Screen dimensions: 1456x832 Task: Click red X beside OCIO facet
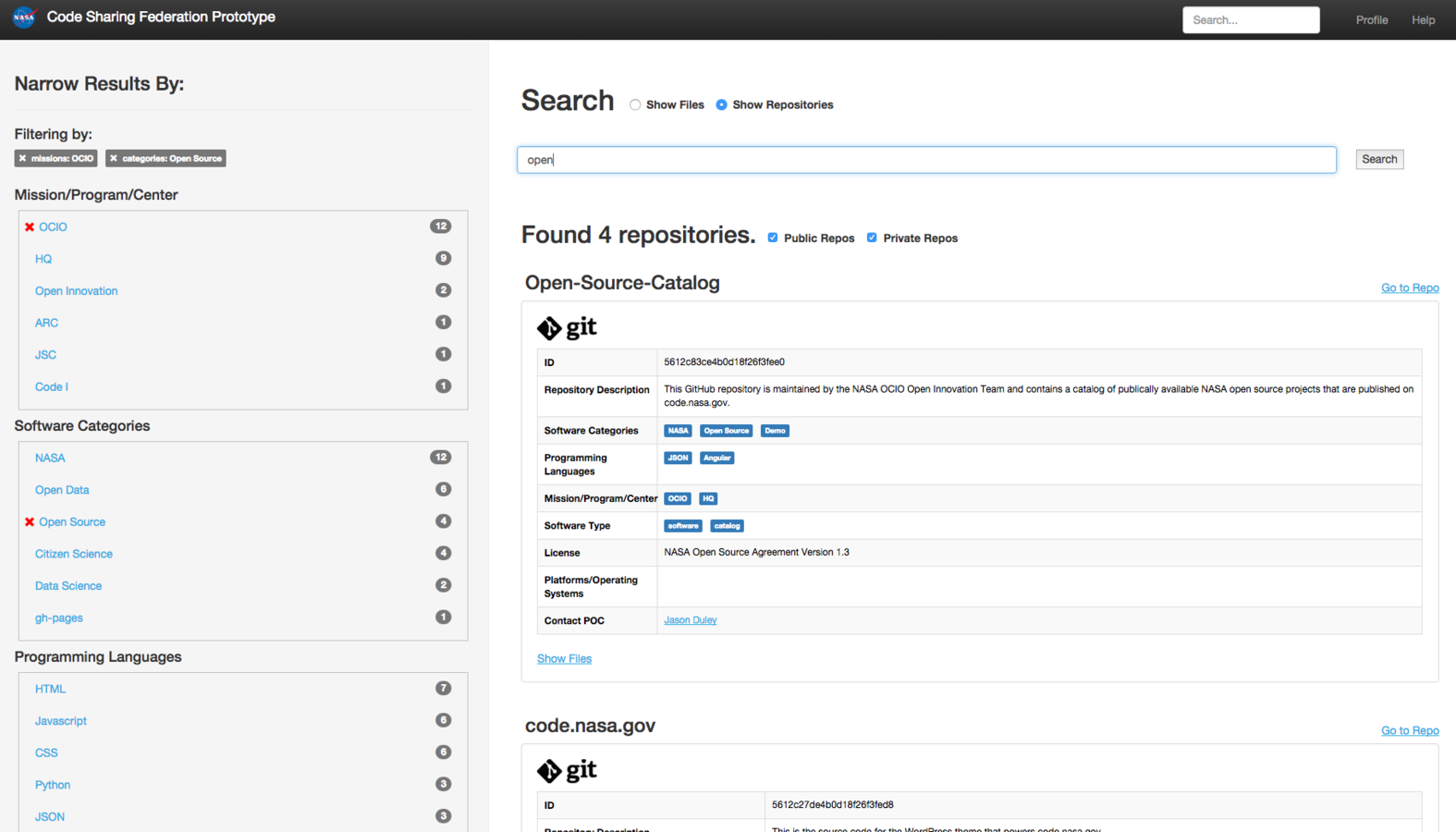click(x=30, y=226)
